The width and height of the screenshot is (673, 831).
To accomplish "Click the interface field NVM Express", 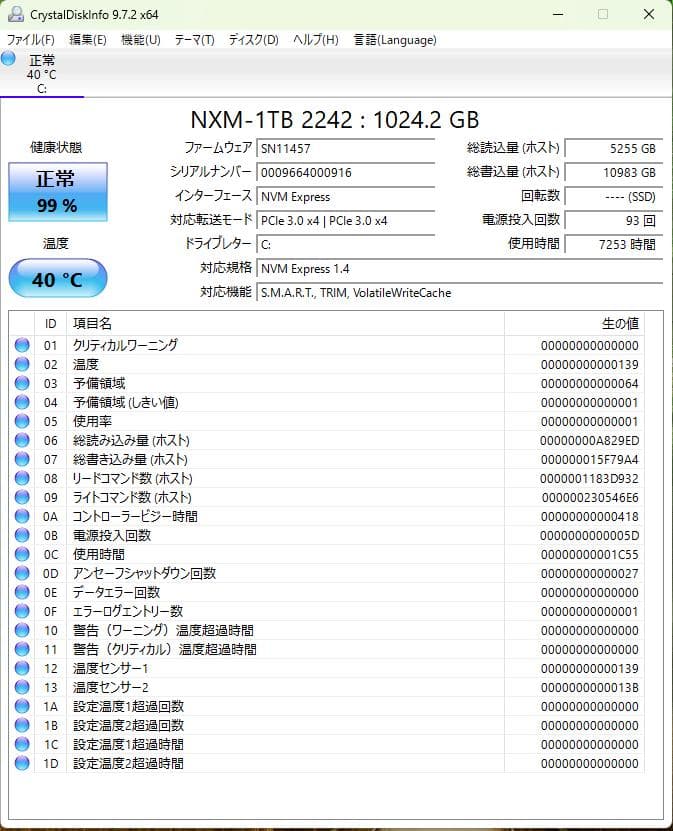I will [x=345, y=197].
